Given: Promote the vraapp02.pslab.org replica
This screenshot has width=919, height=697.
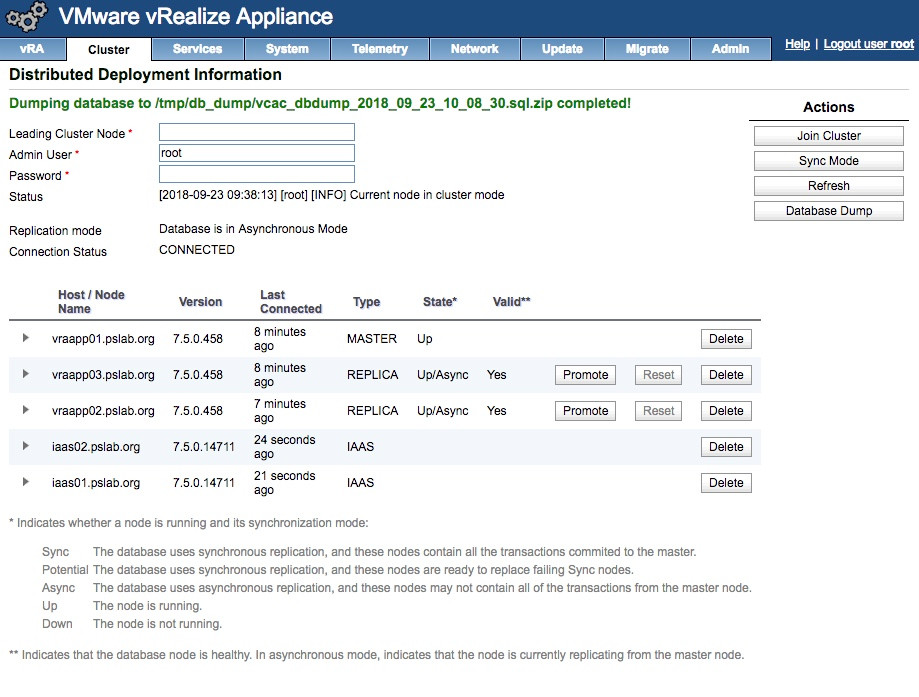Looking at the screenshot, I should coord(586,411).
